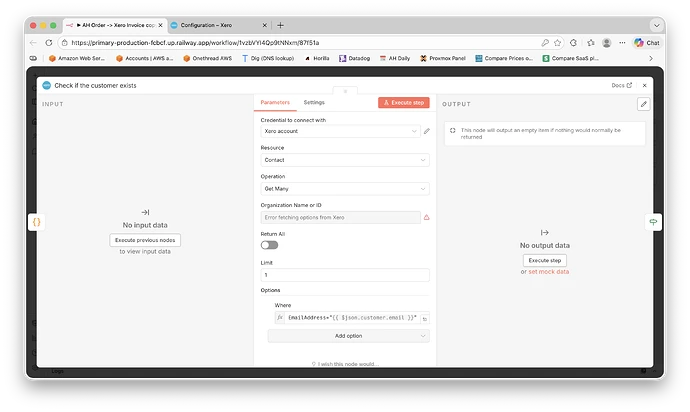Screen dimensions: 690x412
Task: Switch to the Settings tab
Action: click(x=314, y=102)
